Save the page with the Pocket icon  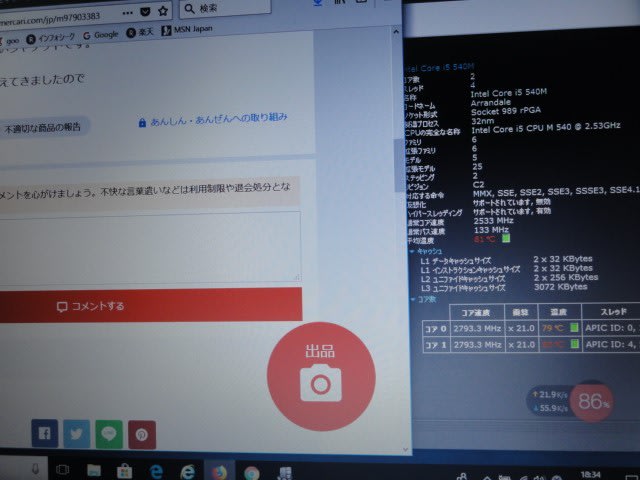pos(147,9)
